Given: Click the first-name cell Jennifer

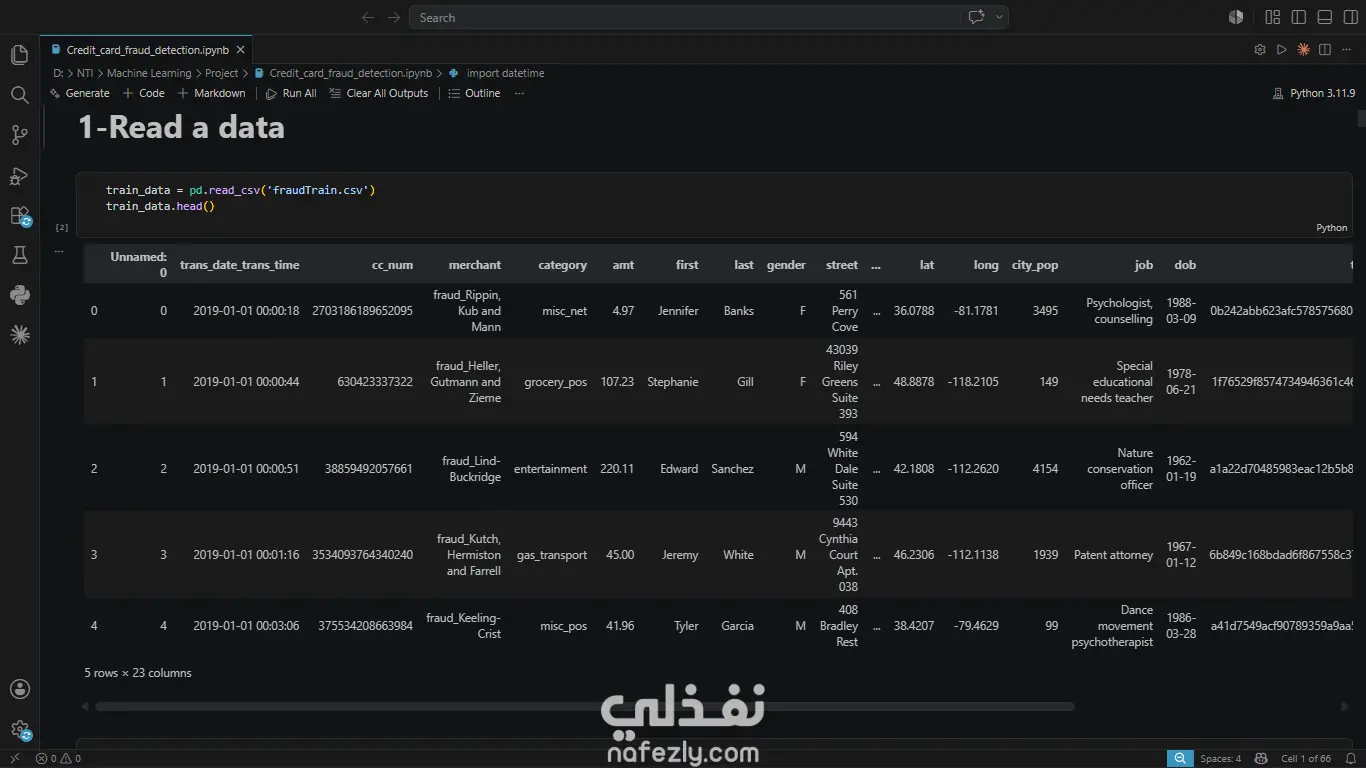Looking at the screenshot, I should [678, 311].
